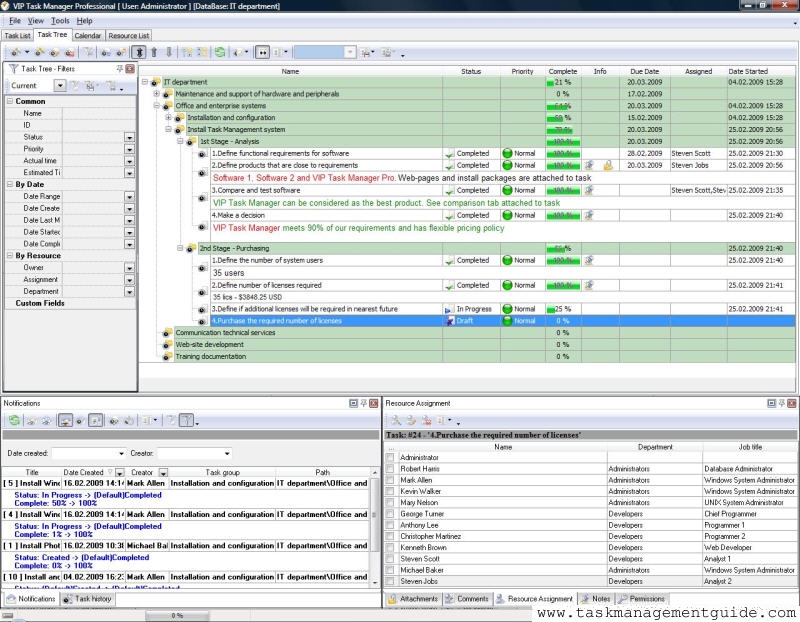Click the move task down arrow icon
Screen dimensions: 800x622
[169, 52]
